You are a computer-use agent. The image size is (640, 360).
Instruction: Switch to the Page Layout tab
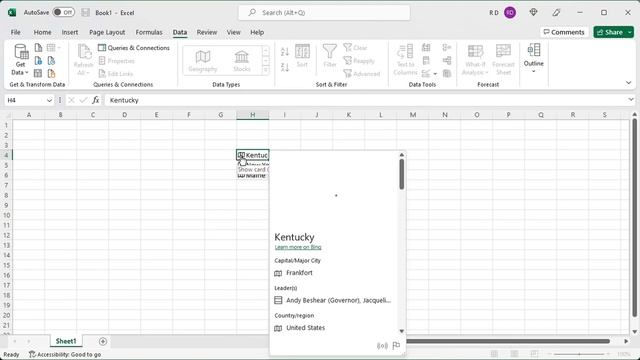(107, 32)
